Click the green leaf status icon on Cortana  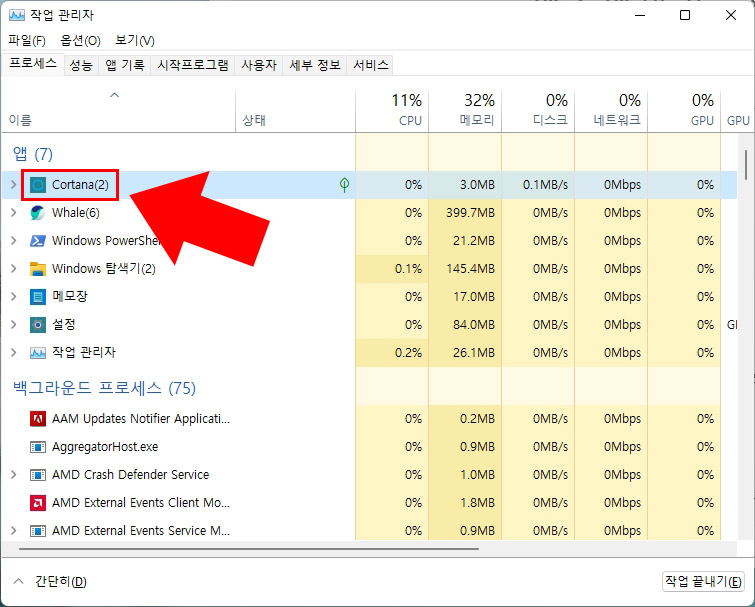coord(344,184)
